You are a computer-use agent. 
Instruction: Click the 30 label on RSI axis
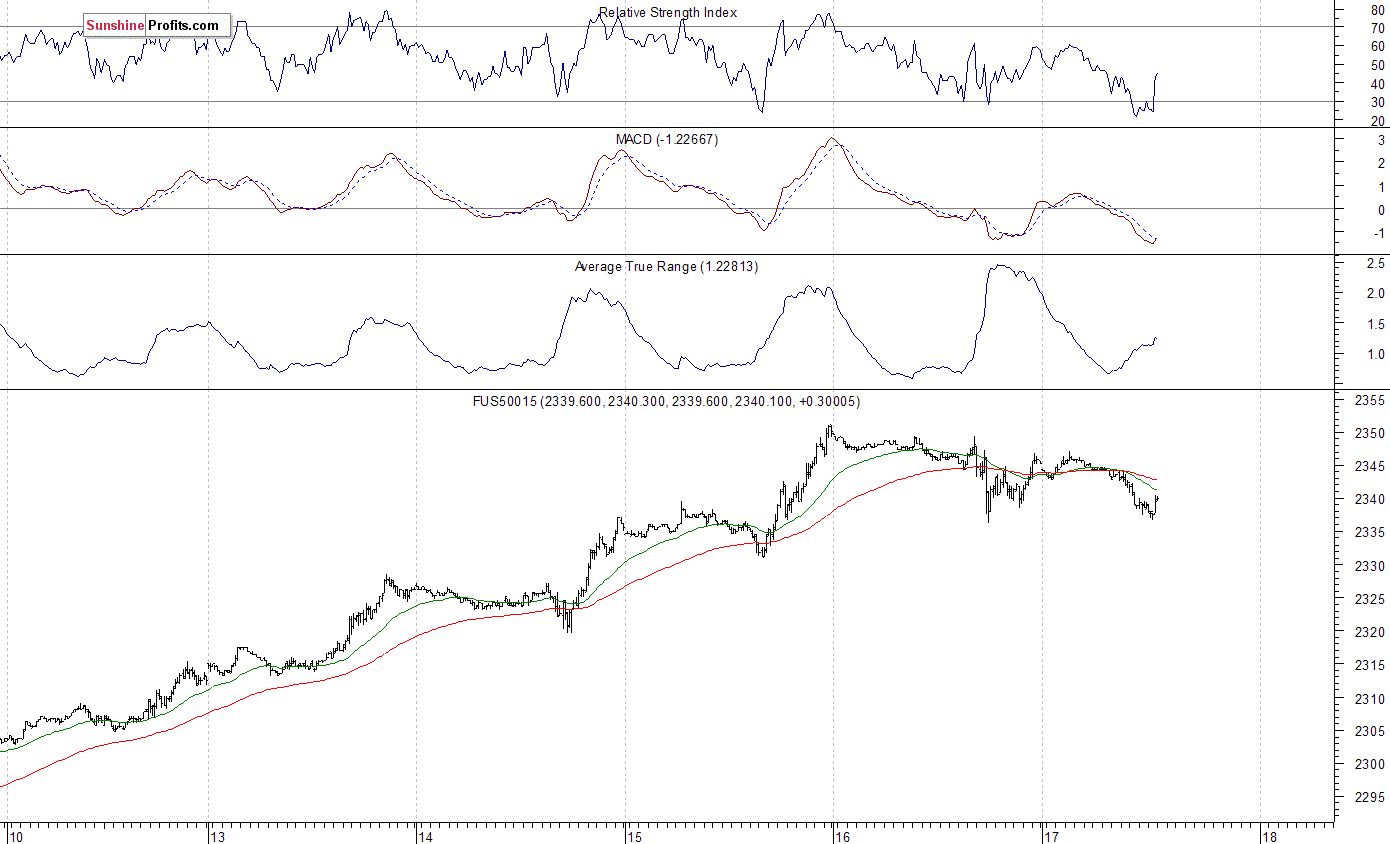coord(1377,103)
